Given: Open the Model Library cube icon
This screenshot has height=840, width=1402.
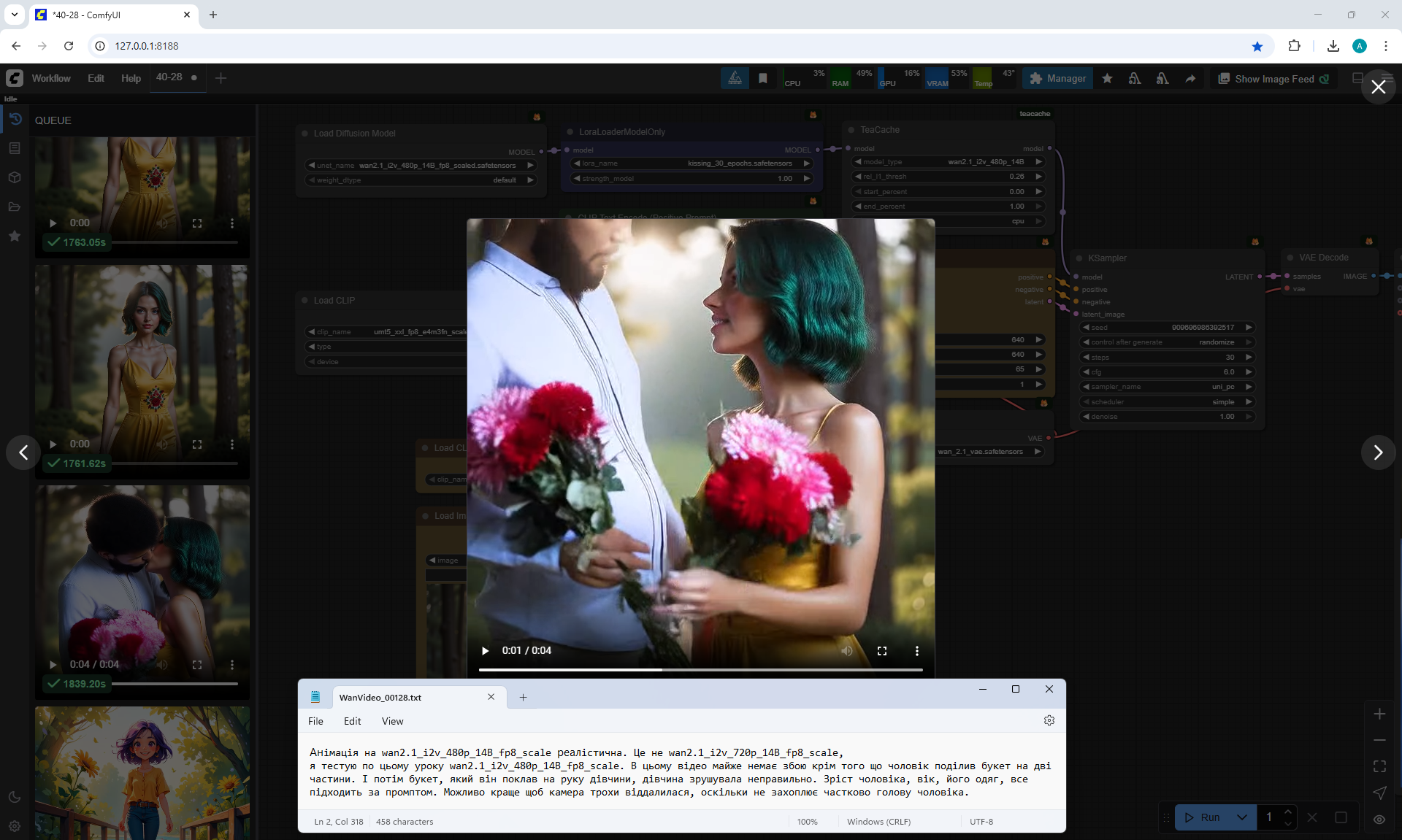Looking at the screenshot, I should tap(15, 177).
